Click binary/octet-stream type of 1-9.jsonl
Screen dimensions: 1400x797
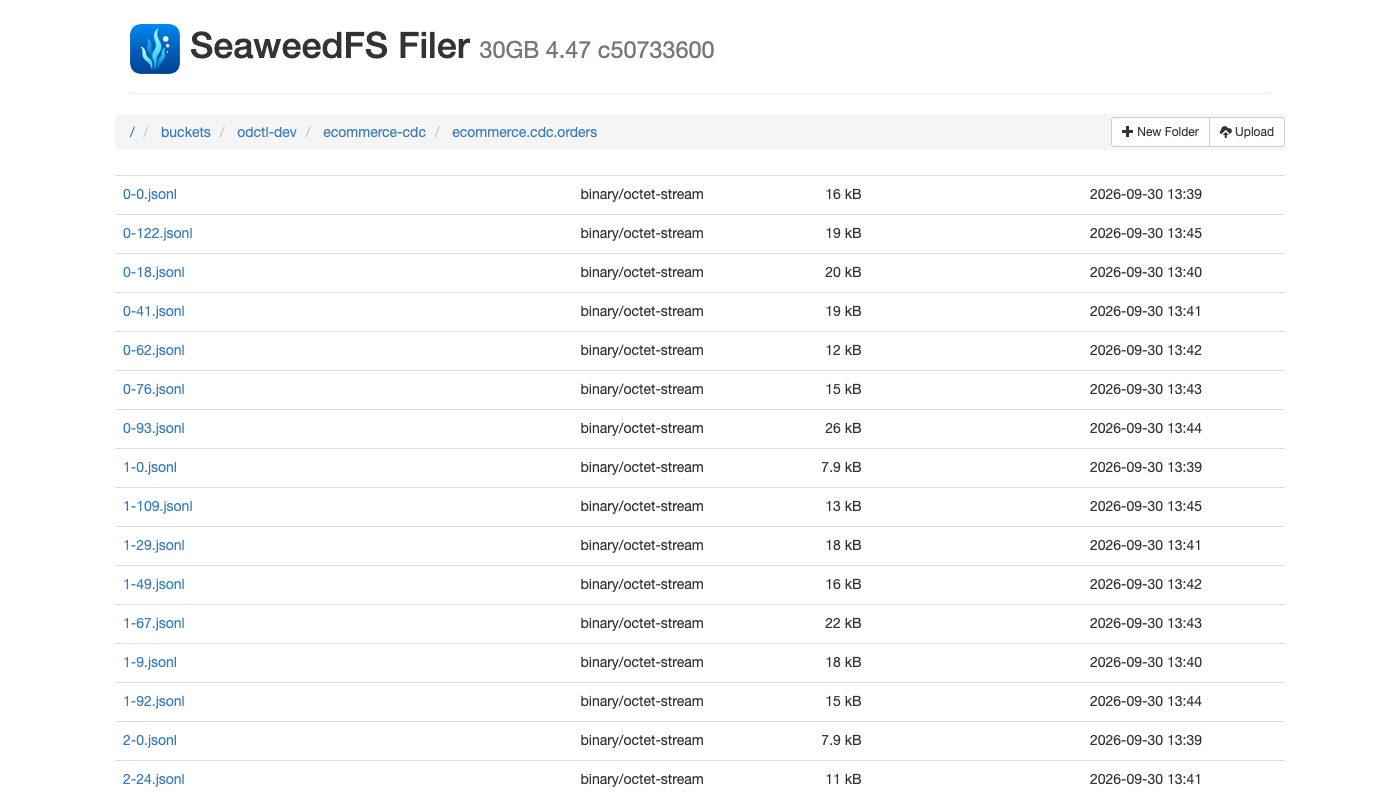tap(642, 662)
